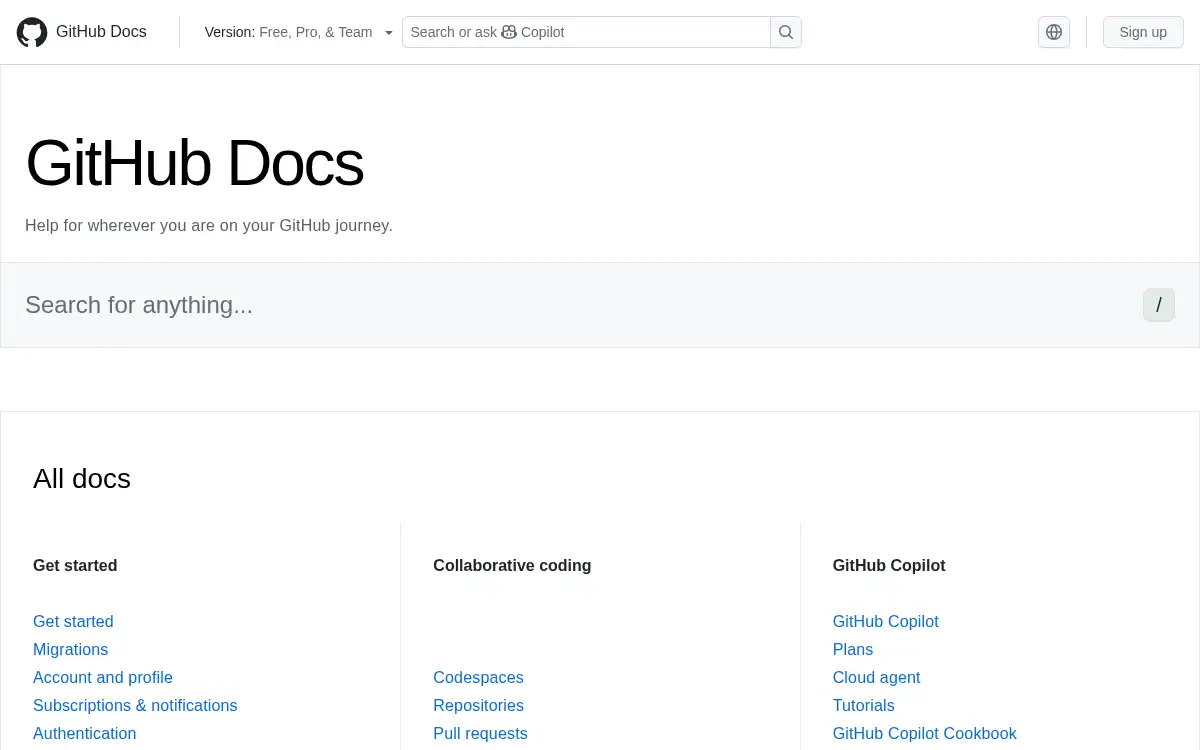Focus the Search or ask Copilot field
The height and width of the screenshot is (750, 1200).
click(x=586, y=32)
